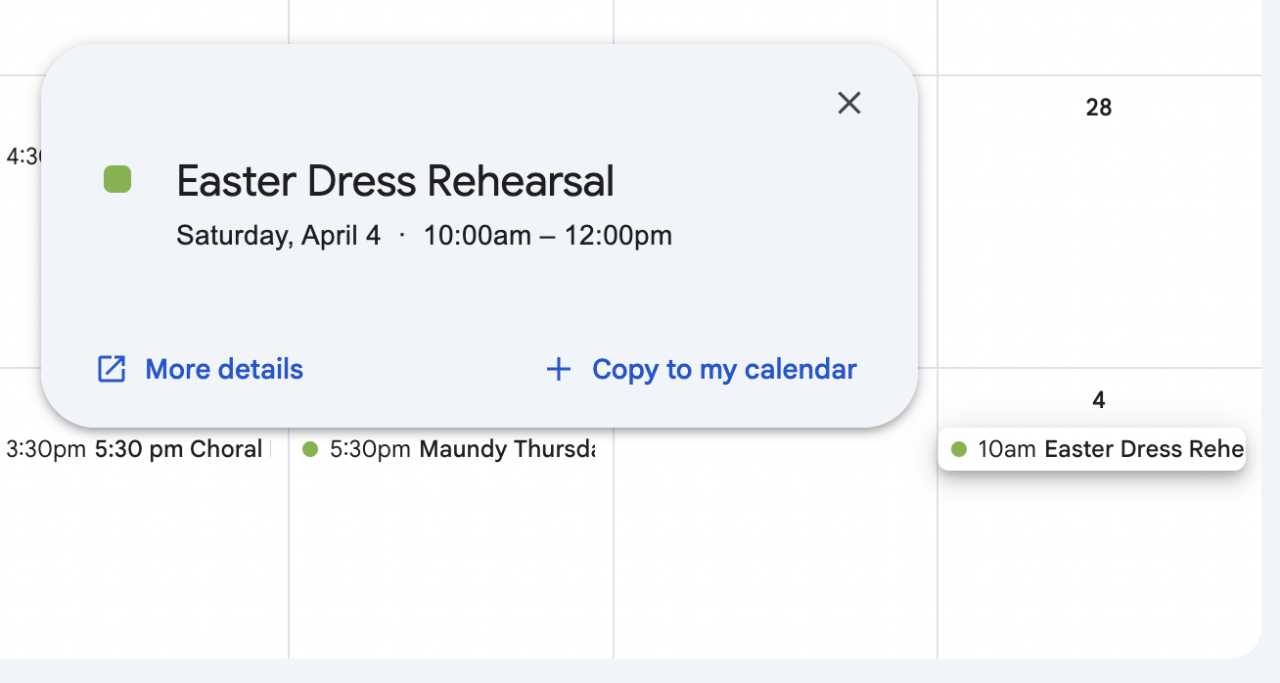This screenshot has height=683, width=1280.
Task: Click the green dot beside Maundy Thursday event
Action: click(310, 450)
